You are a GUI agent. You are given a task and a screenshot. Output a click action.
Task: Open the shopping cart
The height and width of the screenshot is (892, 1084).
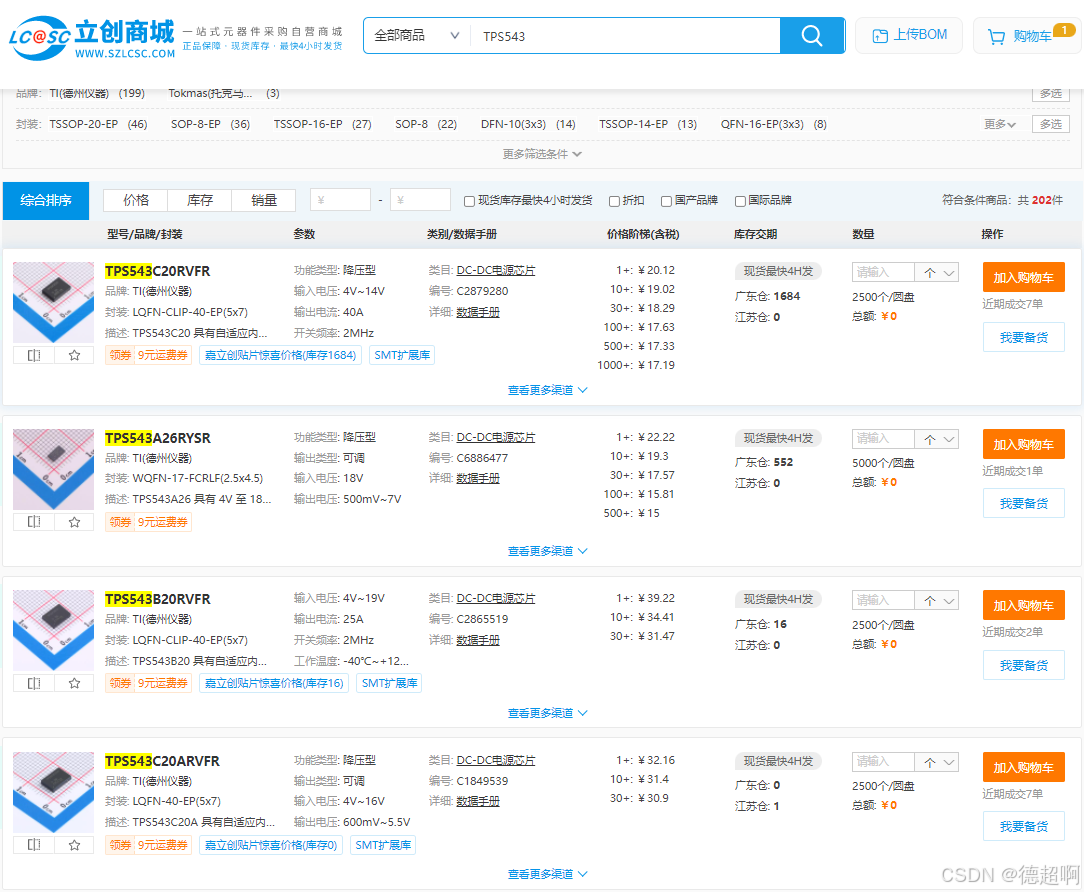pos(1027,35)
